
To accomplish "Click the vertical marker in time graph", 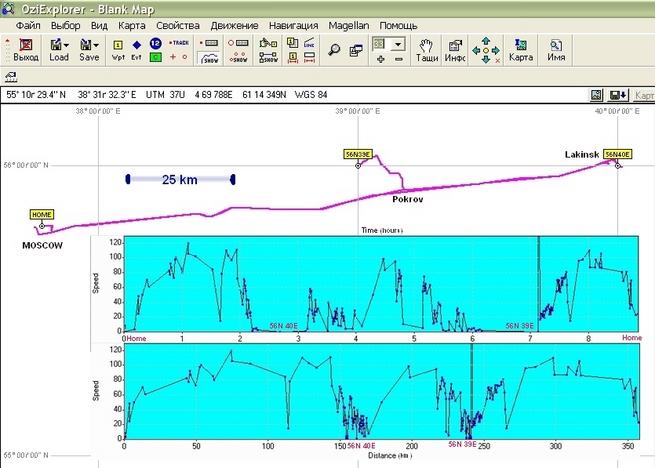I will coord(538,284).
